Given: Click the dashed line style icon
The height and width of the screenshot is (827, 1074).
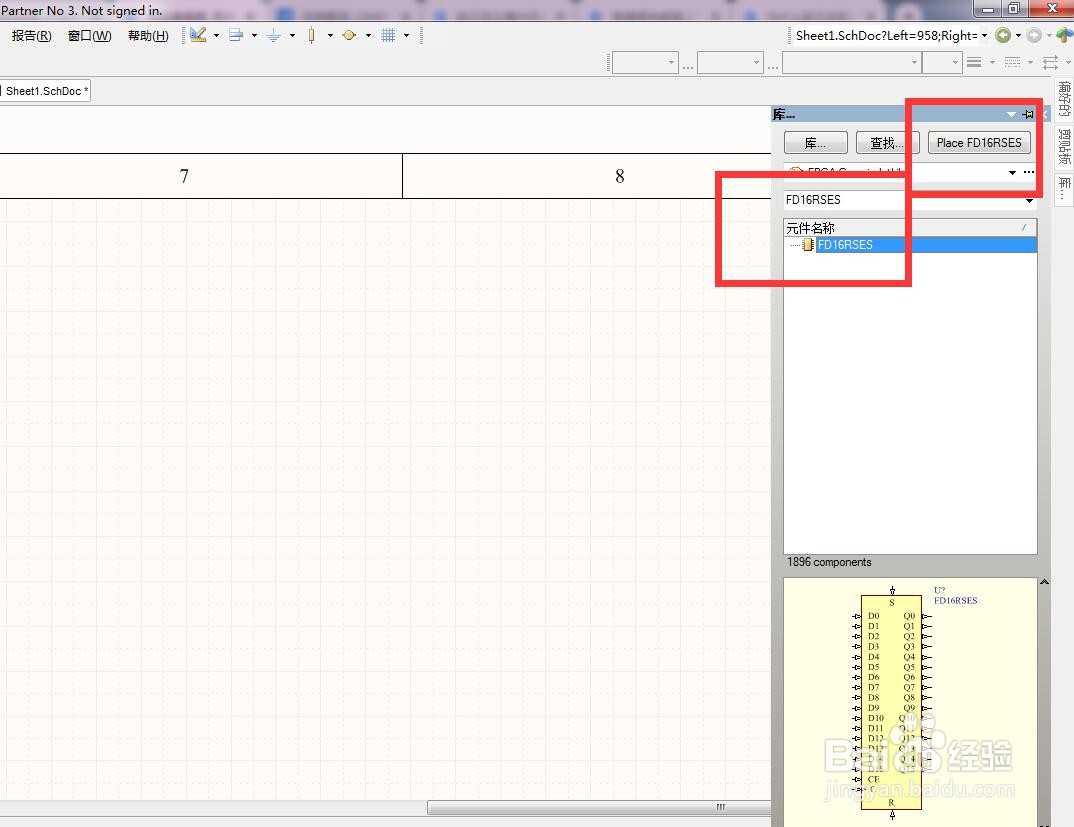Looking at the screenshot, I should [x=1012, y=62].
